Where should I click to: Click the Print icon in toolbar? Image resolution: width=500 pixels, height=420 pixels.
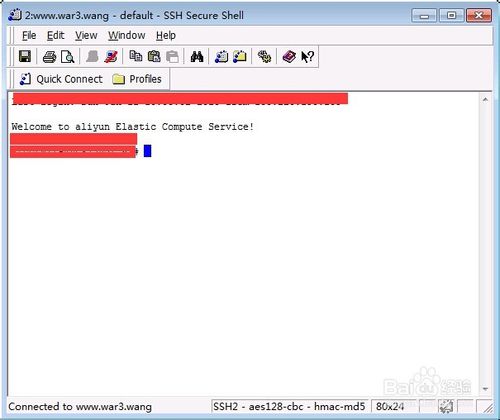49,57
